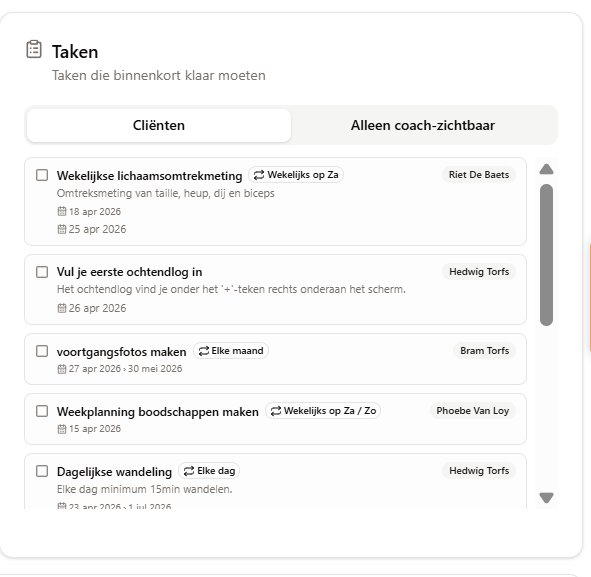Toggle the Dagelijkse wandeling checkbox
The image size is (591, 577).
click(42, 471)
